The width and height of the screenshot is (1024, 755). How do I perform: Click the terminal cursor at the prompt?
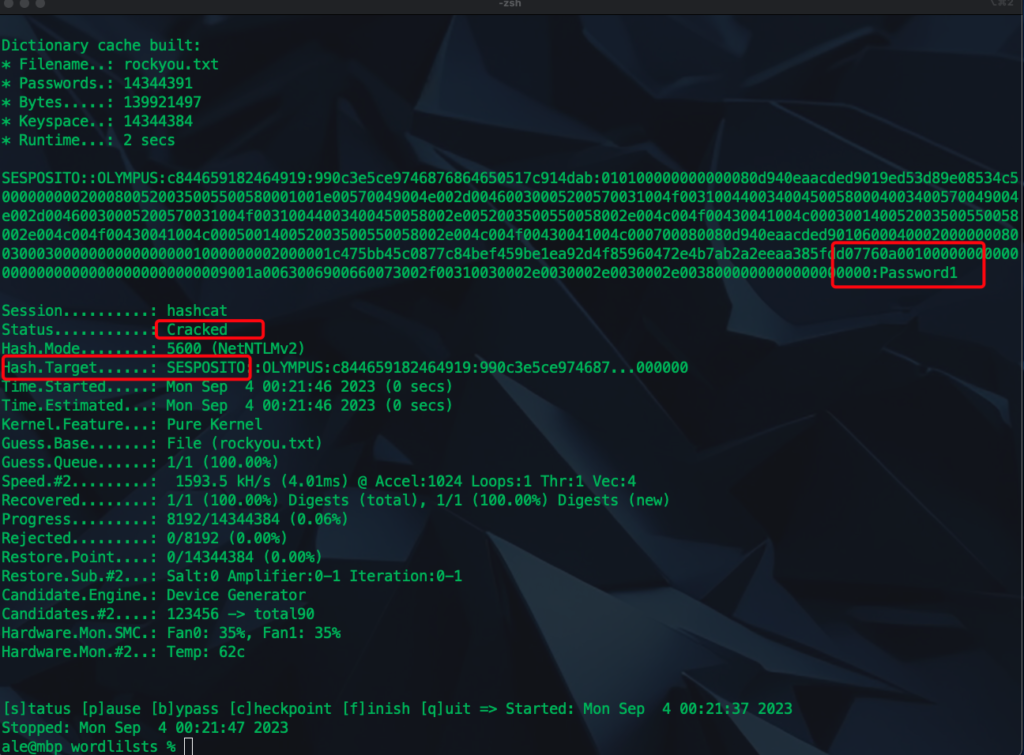pos(188,746)
